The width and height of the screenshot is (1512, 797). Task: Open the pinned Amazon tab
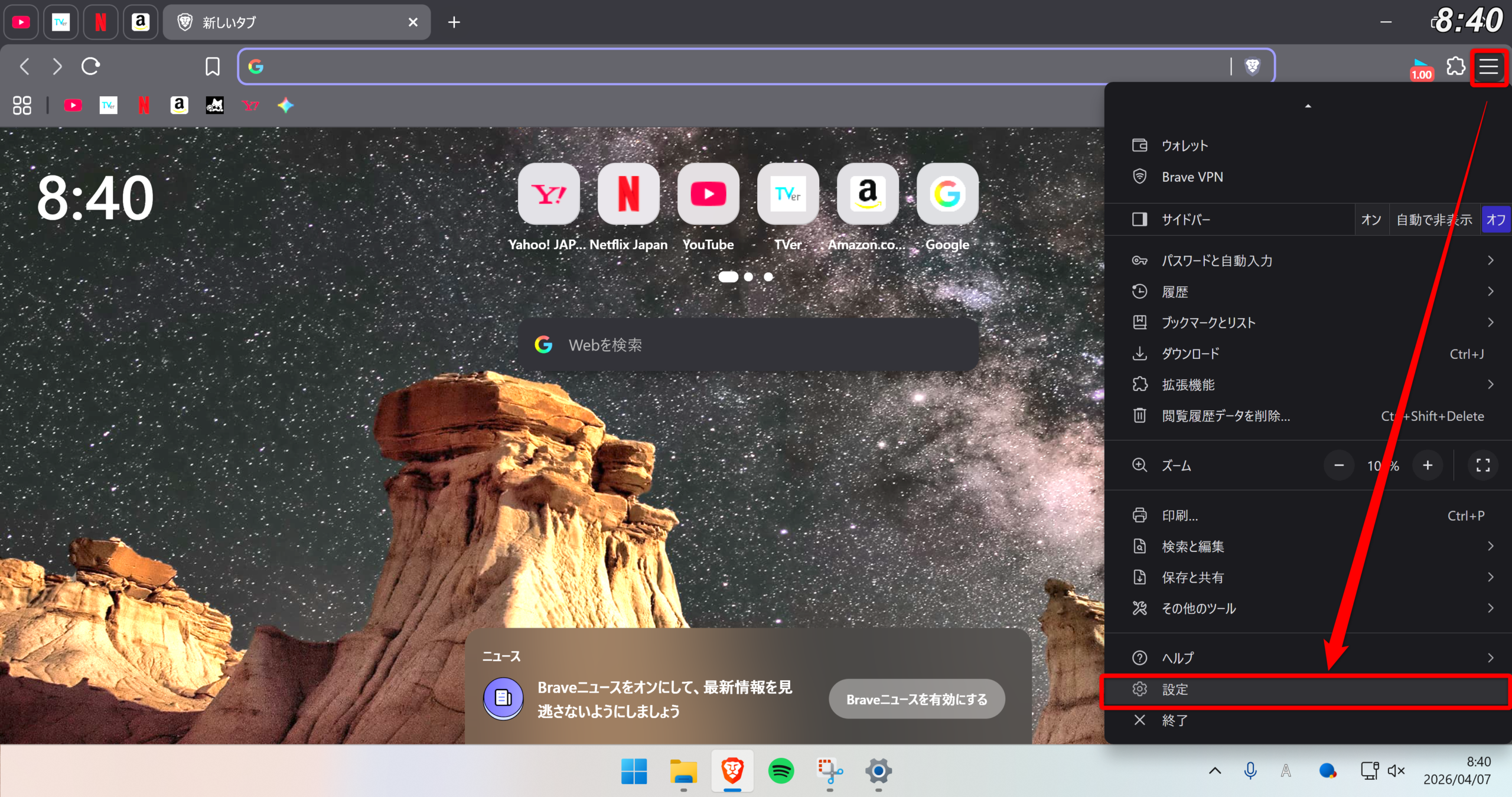click(140, 22)
